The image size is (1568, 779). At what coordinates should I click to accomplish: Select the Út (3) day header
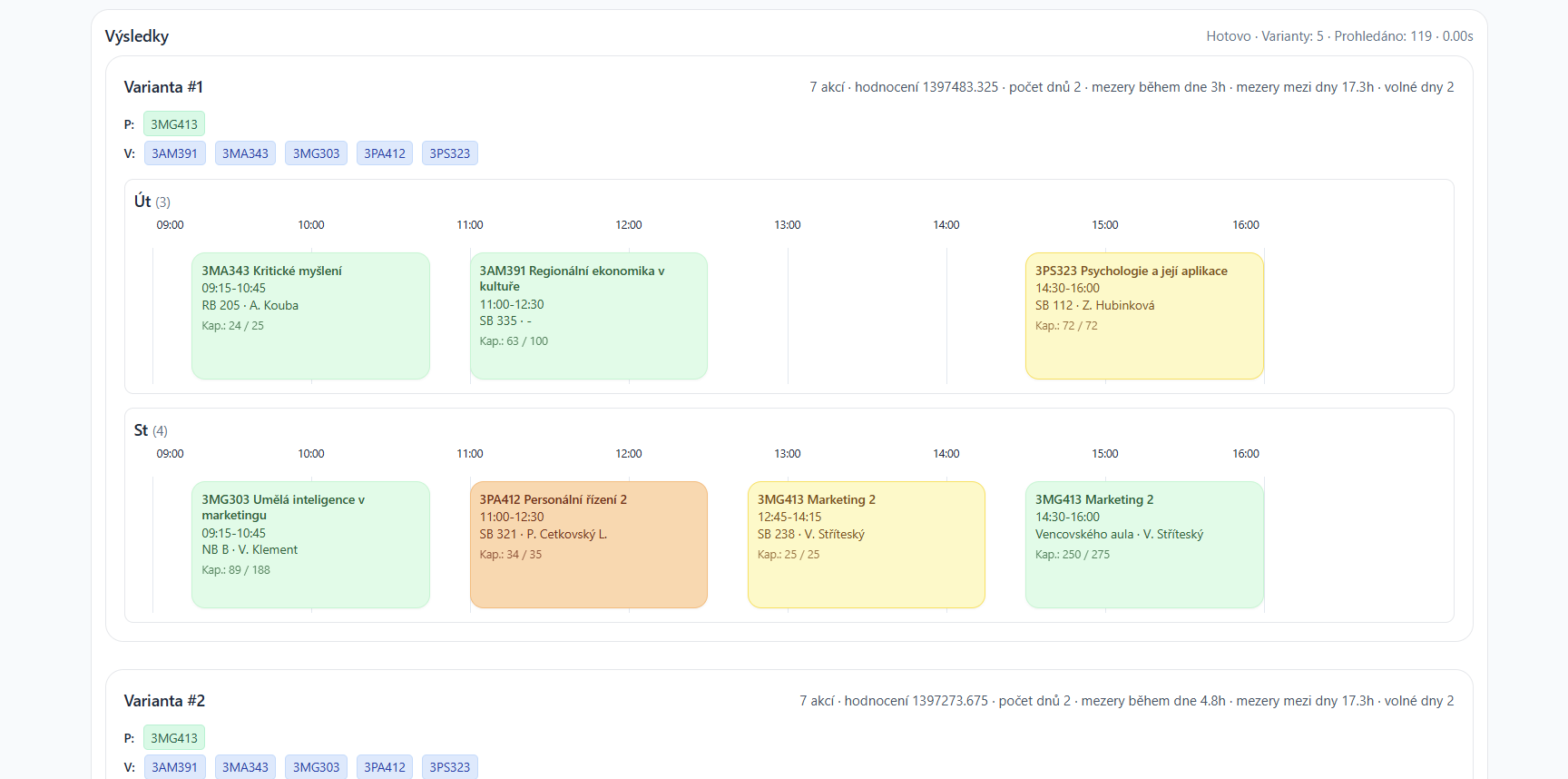pos(152,202)
